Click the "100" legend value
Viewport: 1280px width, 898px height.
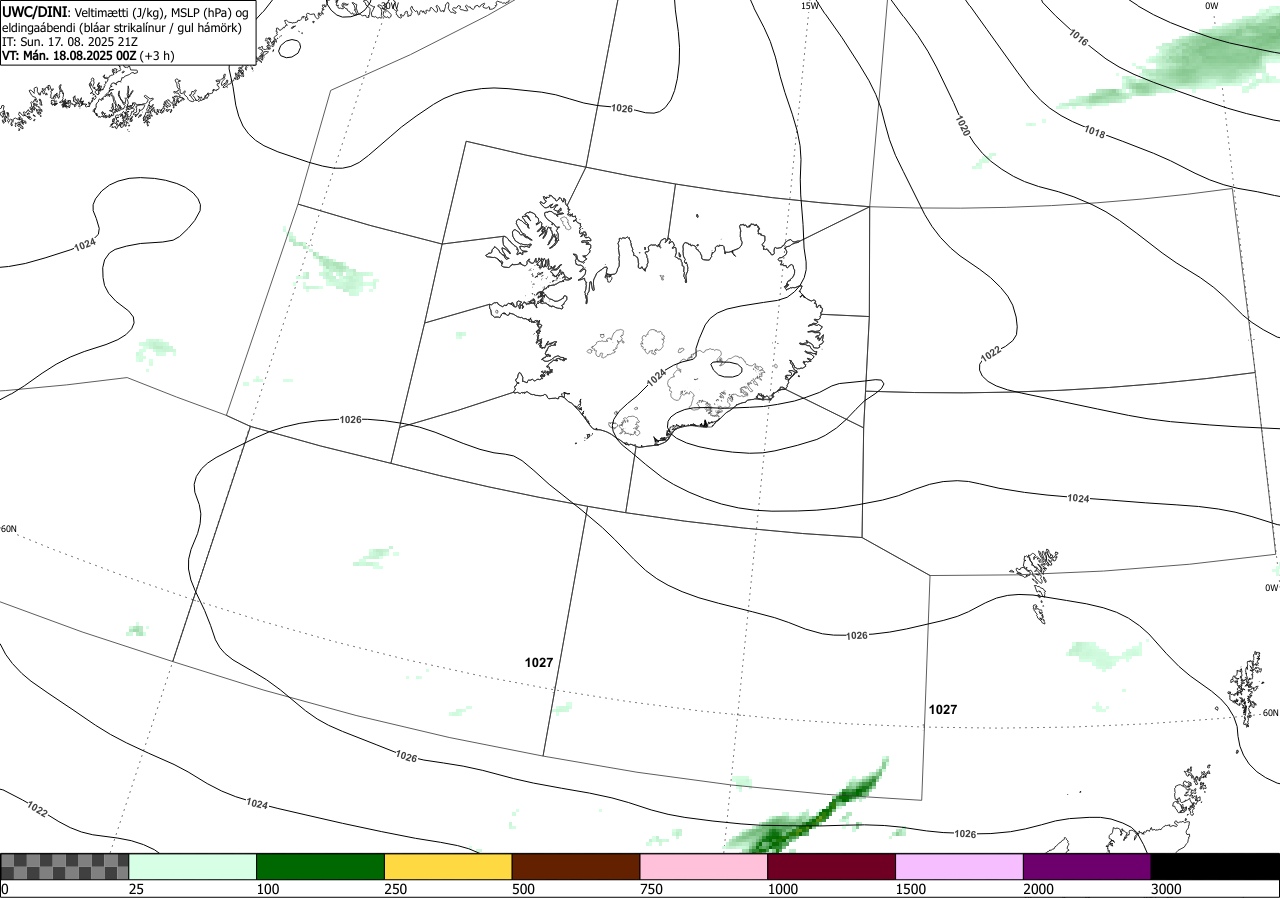pos(267,889)
